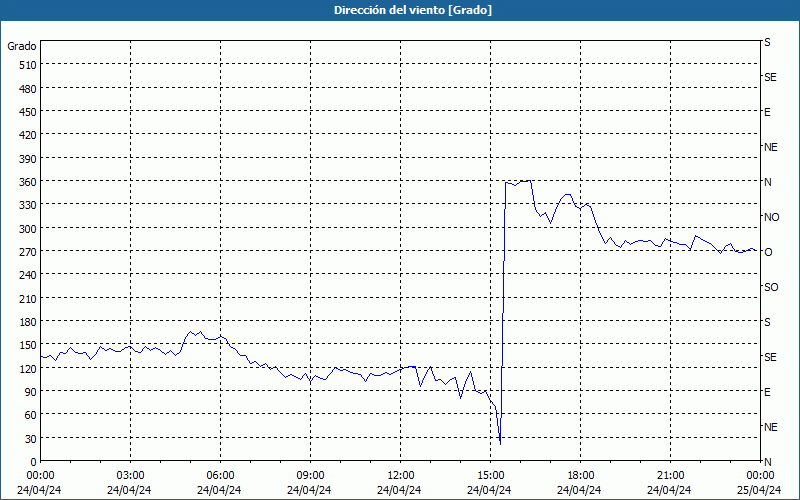Select the date label 25/04/24
Screen dimensions: 800x500
tap(760, 490)
